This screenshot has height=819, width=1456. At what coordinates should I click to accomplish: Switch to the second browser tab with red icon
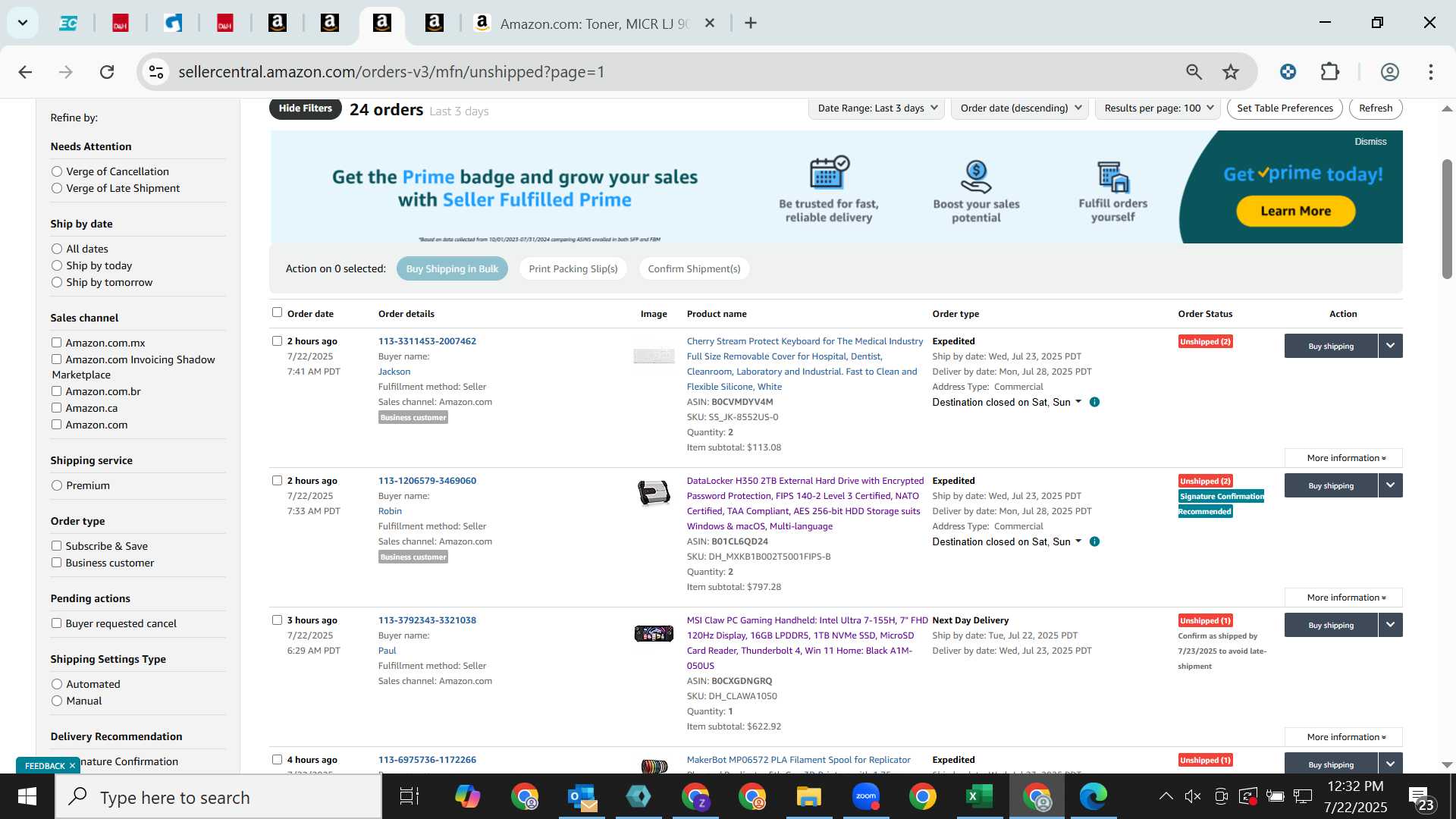tap(121, 24)
